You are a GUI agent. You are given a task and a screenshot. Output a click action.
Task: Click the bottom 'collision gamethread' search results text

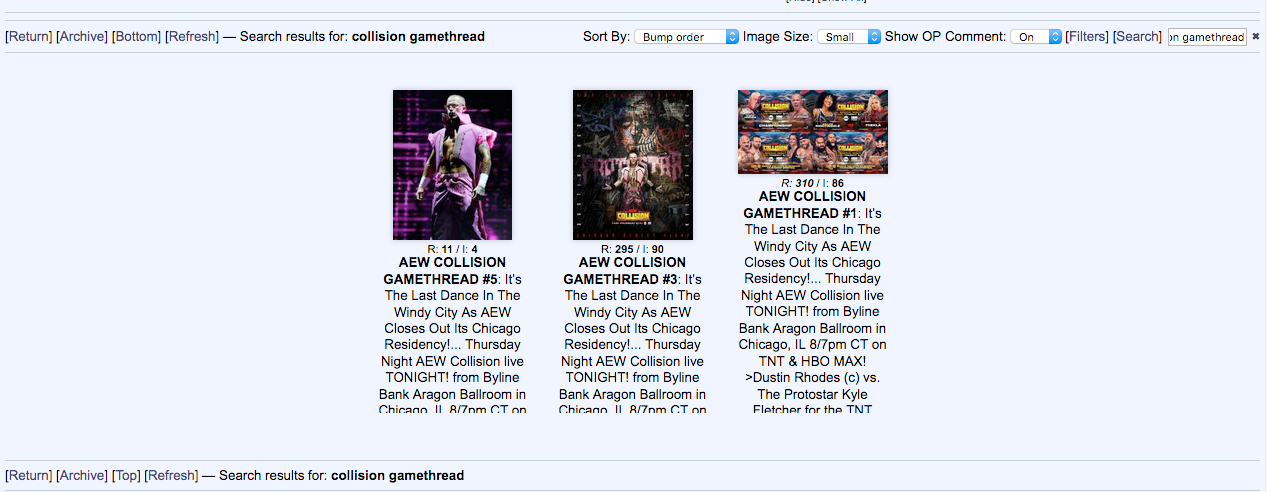tap(398, 476)
